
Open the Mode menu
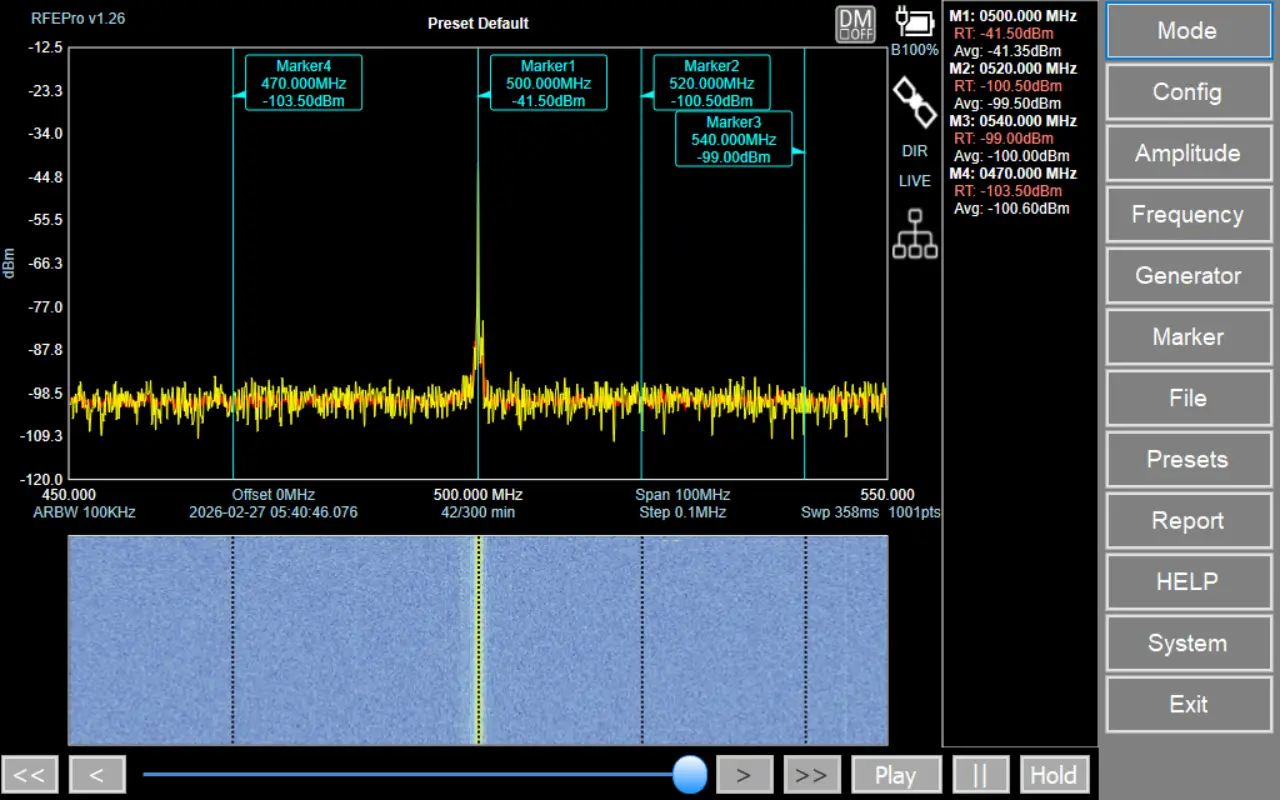[x=1187, y=31]
